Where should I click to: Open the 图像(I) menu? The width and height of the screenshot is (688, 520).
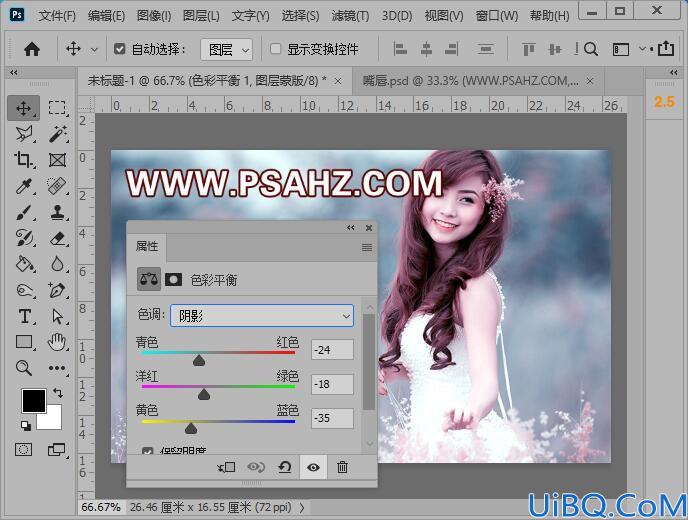(x=154, y=16)
